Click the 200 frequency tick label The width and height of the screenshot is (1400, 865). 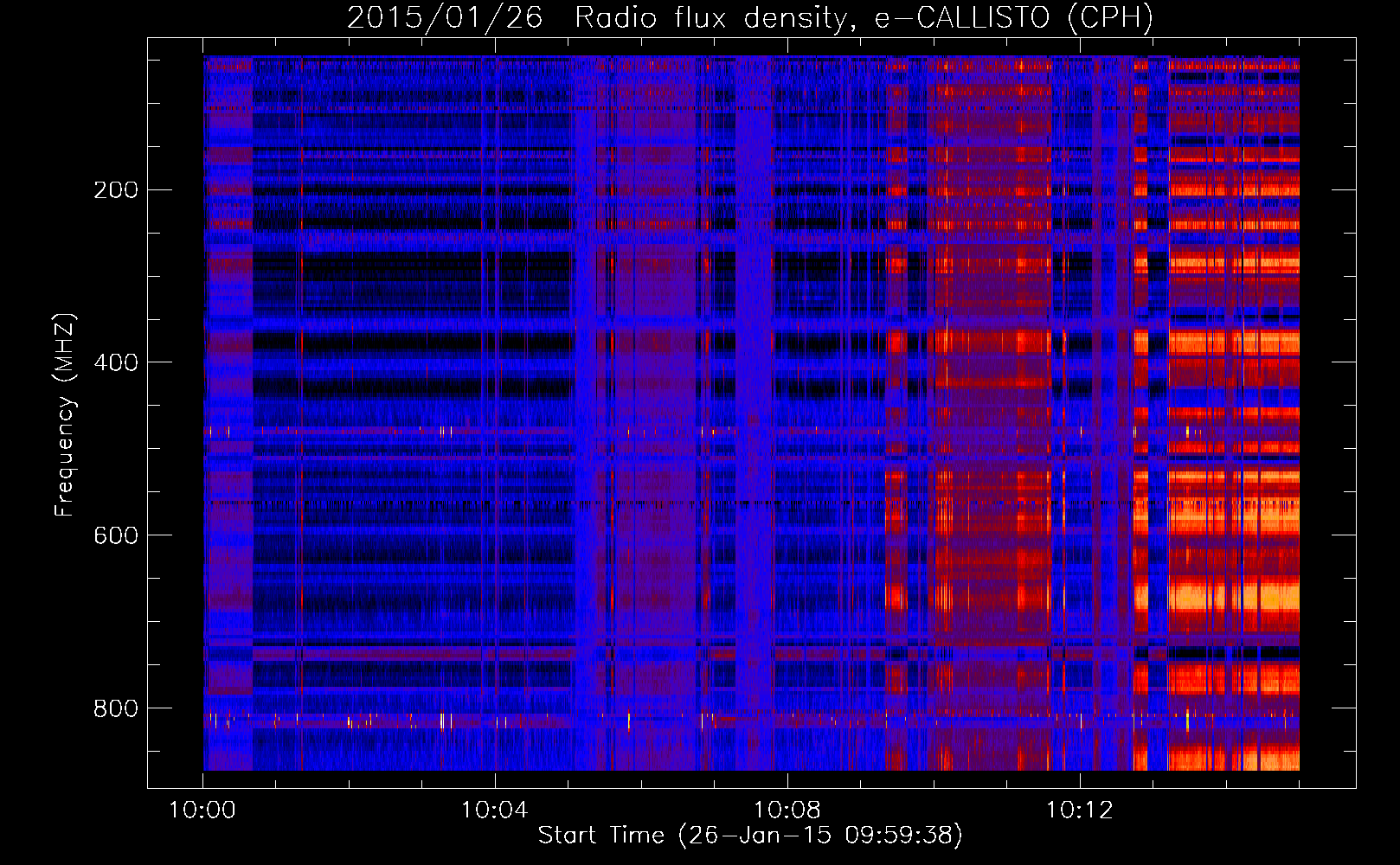point(116,189)
